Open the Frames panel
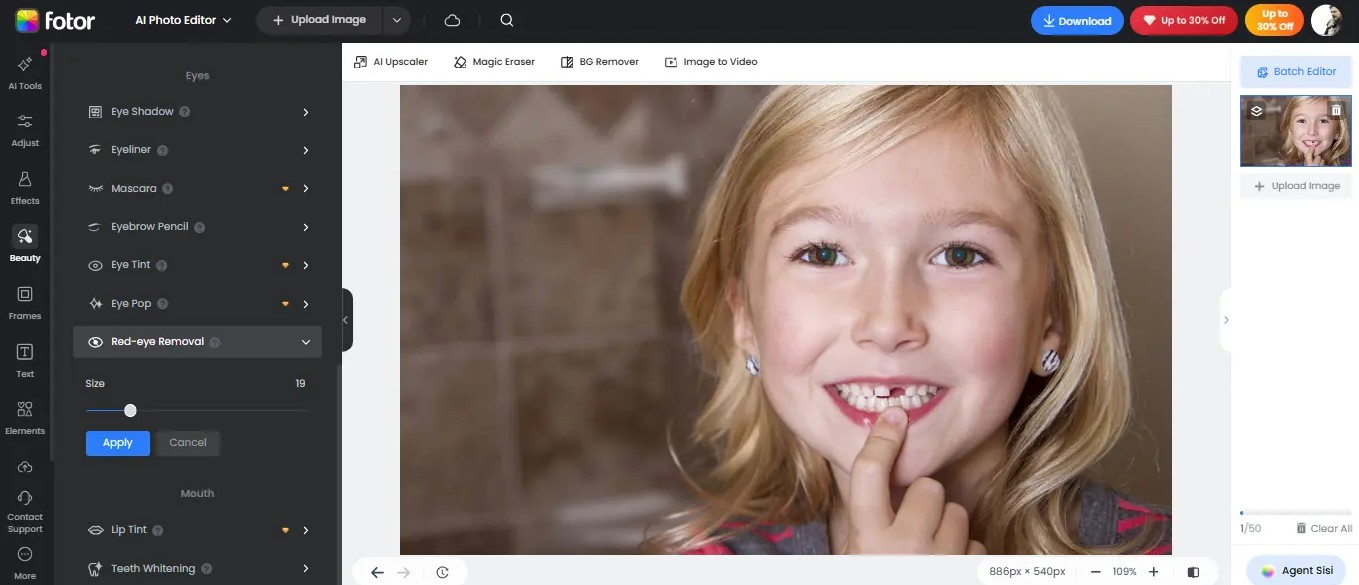 pyautogui.click(x=25, y=303)
